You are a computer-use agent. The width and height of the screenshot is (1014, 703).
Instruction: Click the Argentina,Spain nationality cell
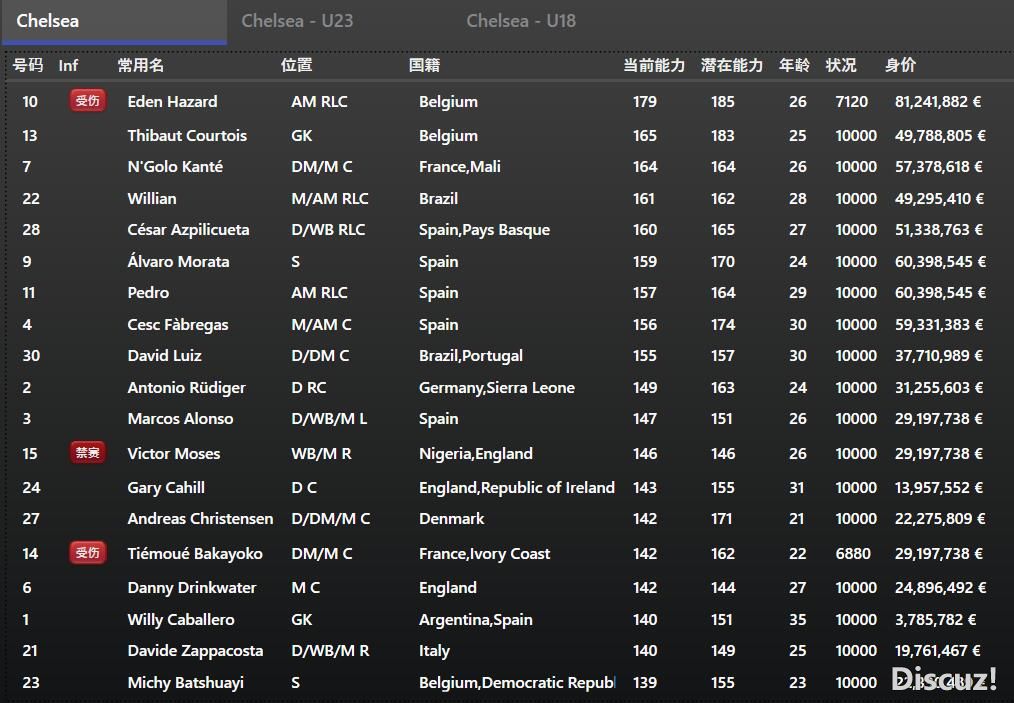pos(476,620)
